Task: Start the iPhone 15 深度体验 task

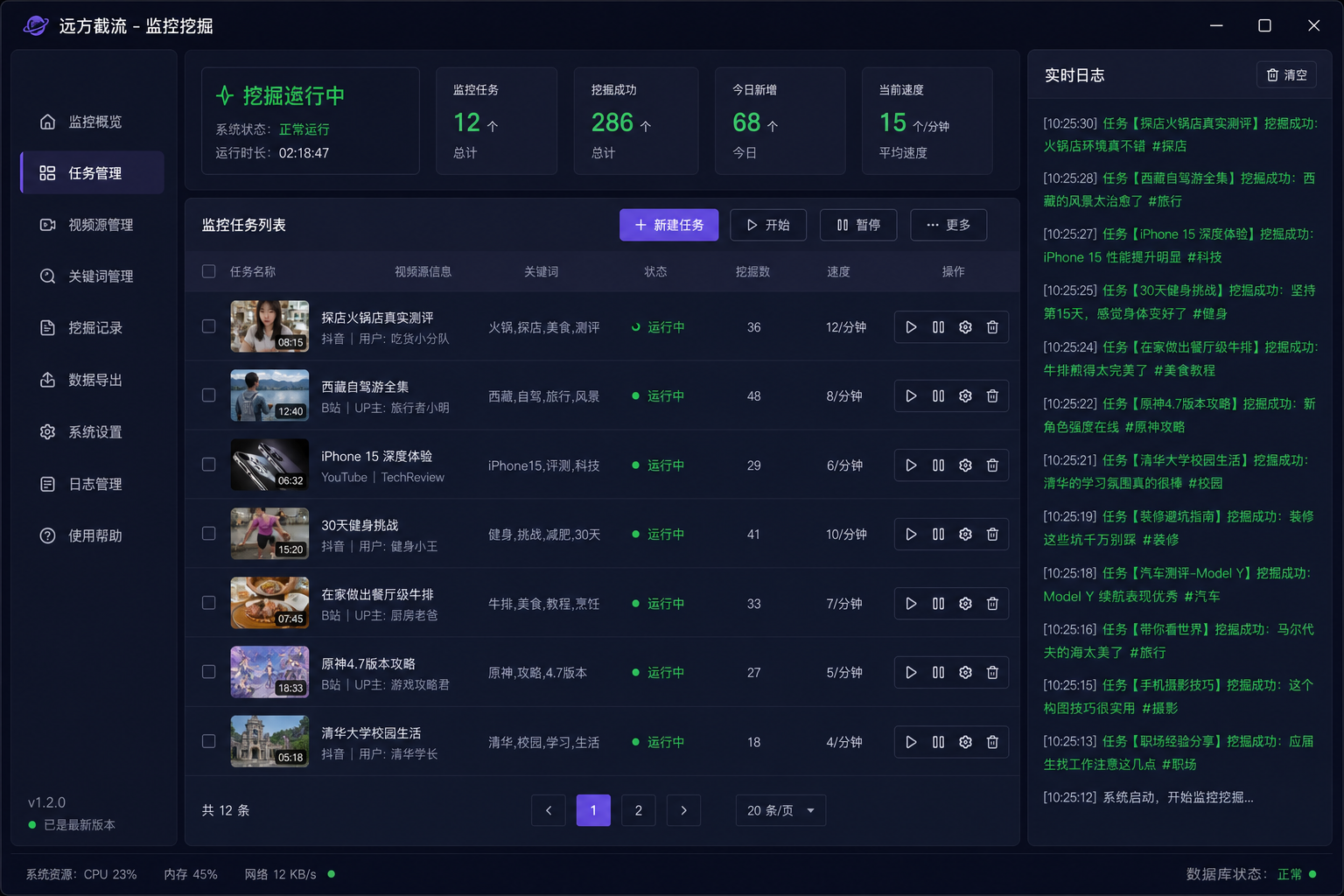Action: point(911,465)
